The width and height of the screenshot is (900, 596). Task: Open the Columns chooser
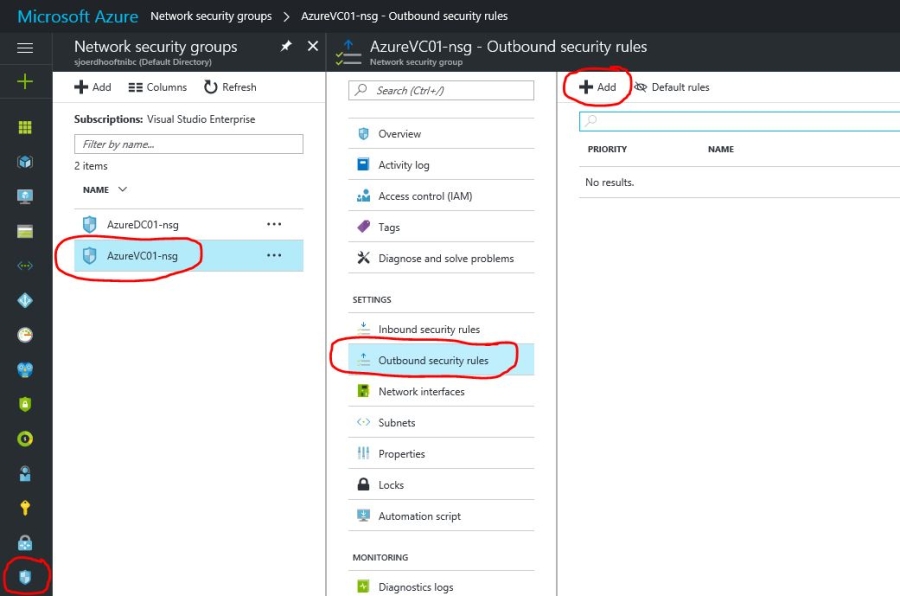coord(157,87)
